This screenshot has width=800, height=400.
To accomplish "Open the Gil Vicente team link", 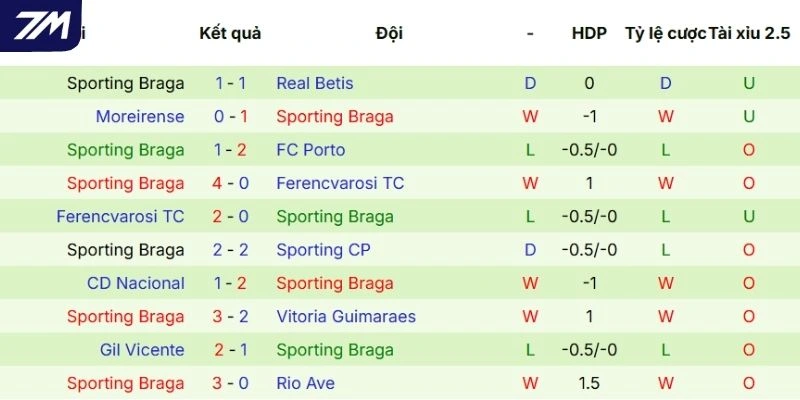I will coord(142,350).
